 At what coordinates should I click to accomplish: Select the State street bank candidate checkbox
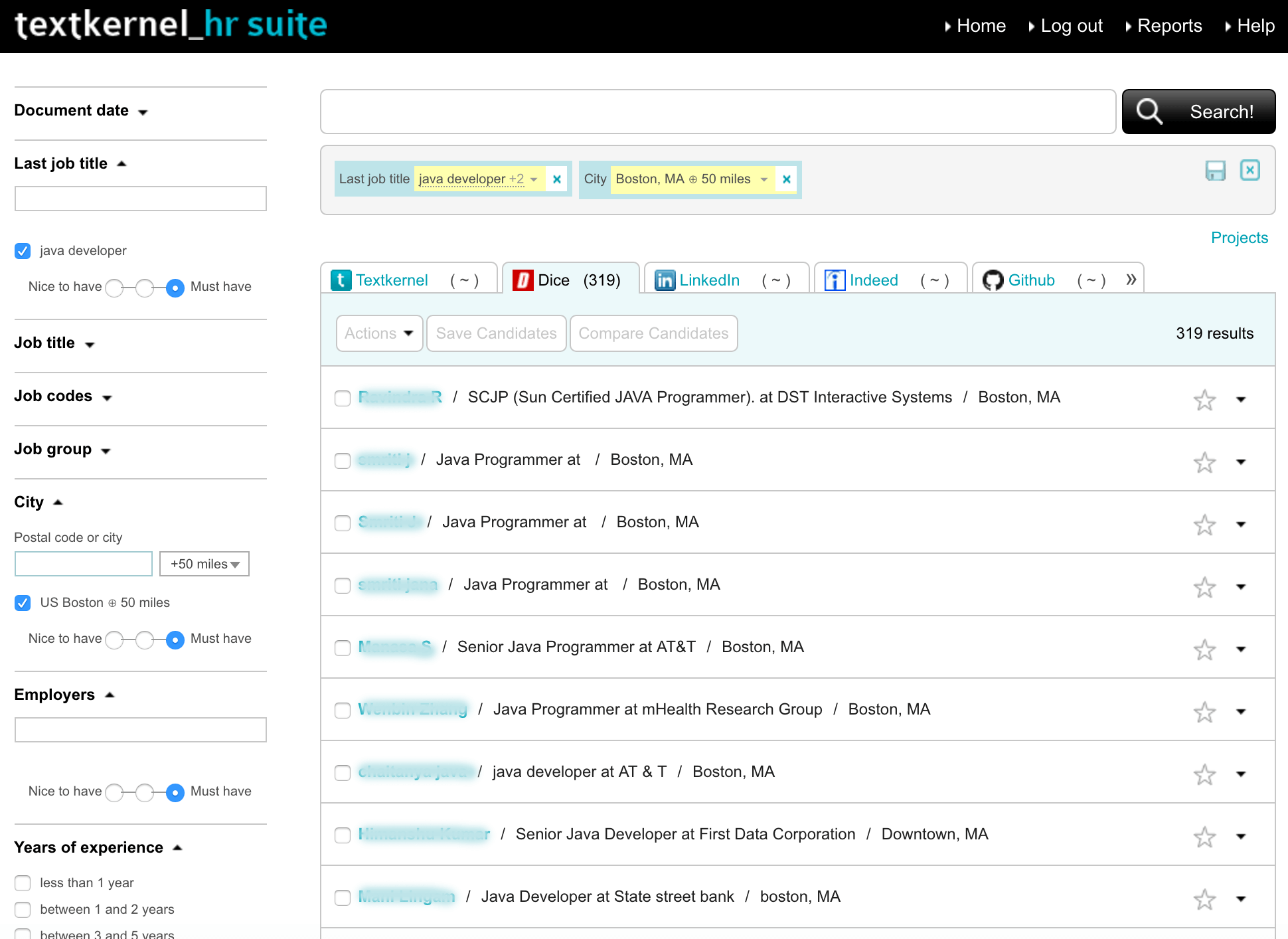pyautogui.click(x=343, y=898)
